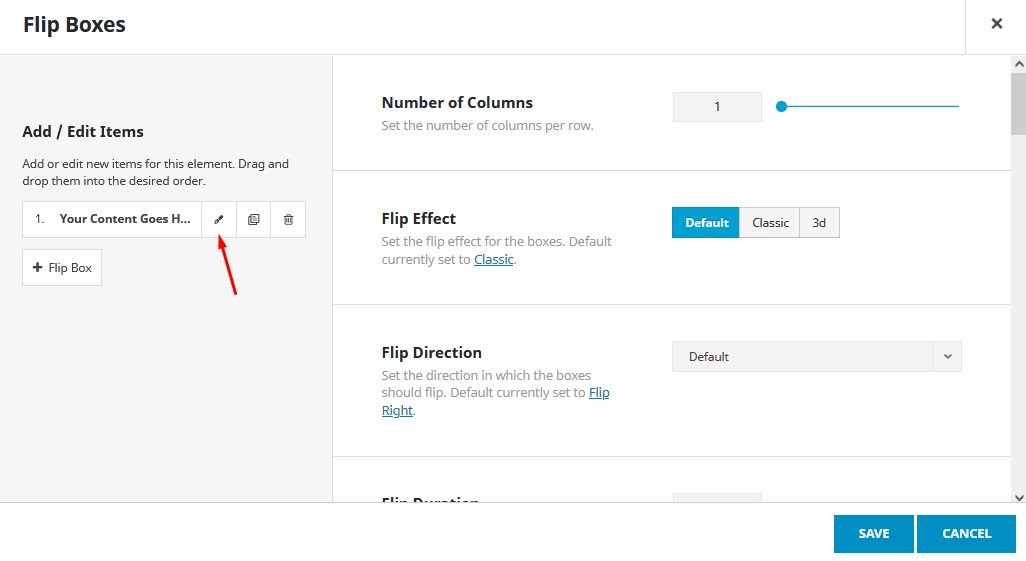This screenshot has width=1026, height=561.
Task: Duplicate the flip box item
Action: [x=254, y=219]
